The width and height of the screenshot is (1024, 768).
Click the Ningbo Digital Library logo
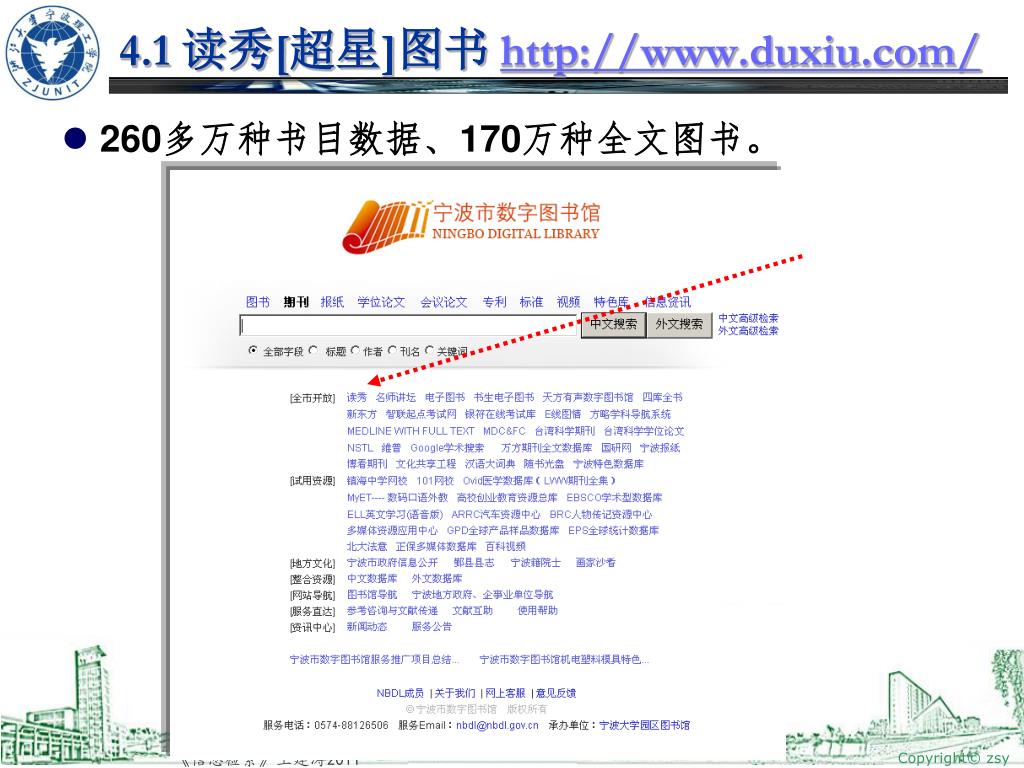470,226
